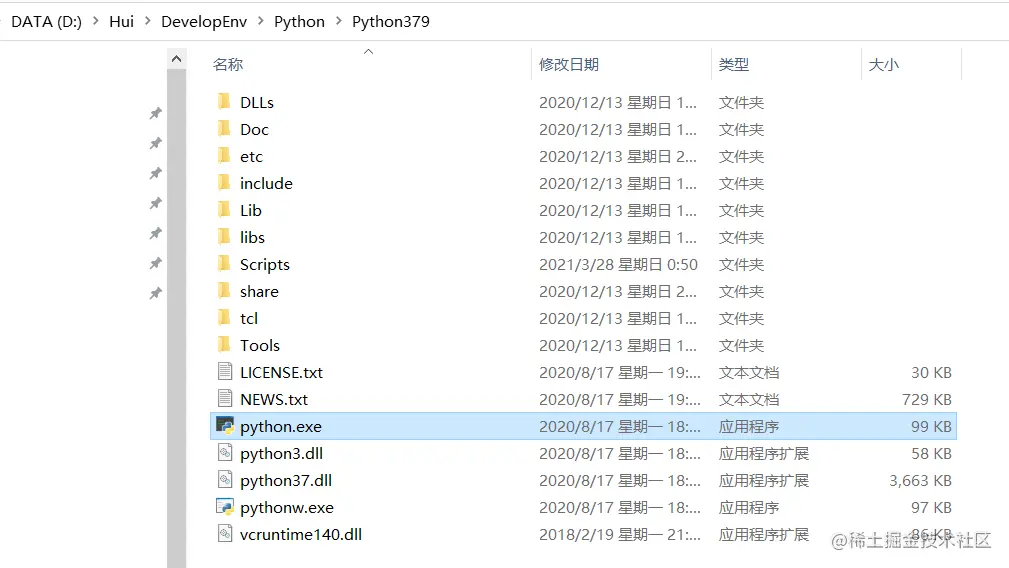Select the include folder name

pos(266,183)
